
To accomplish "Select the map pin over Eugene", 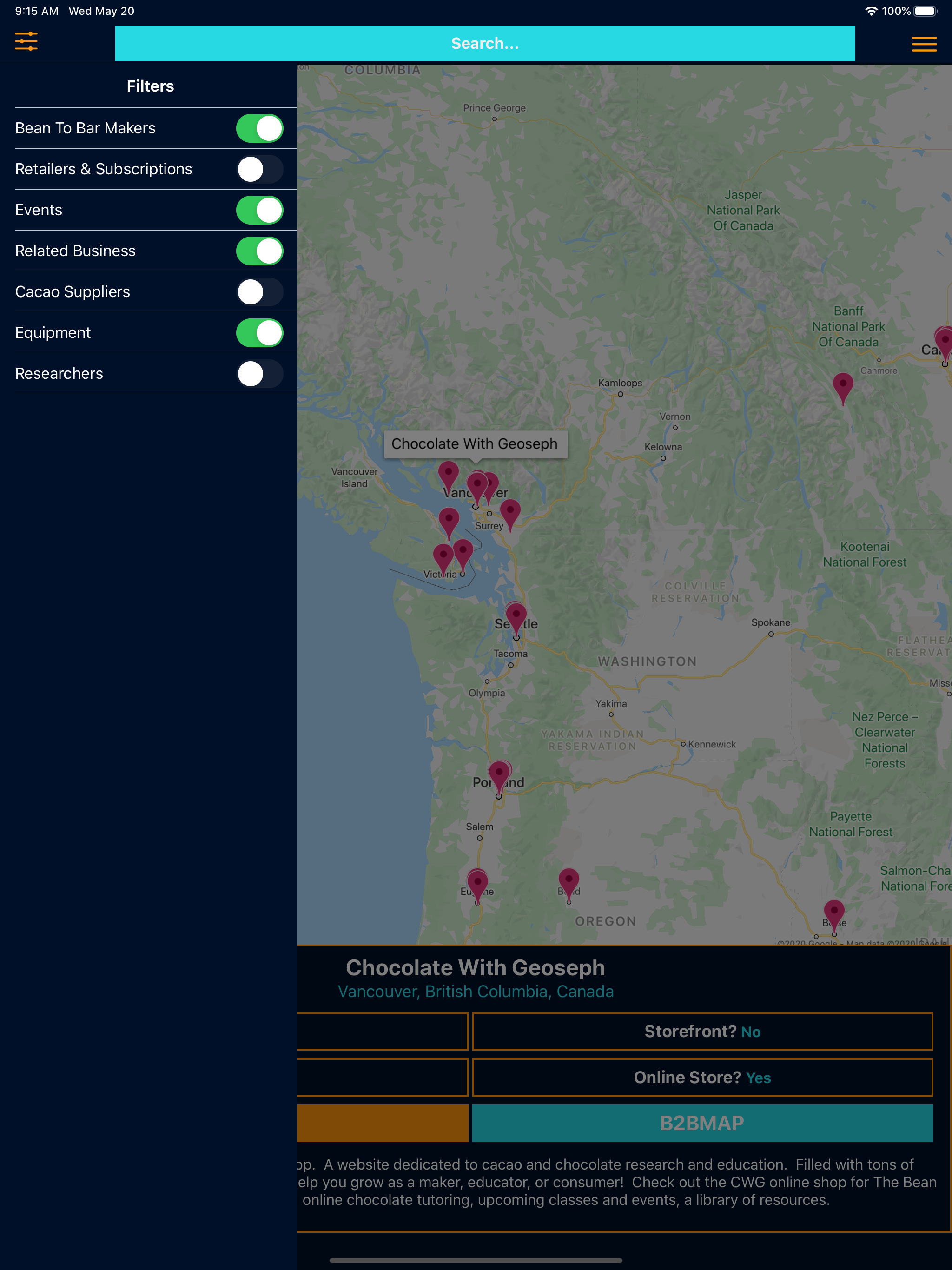I will (x=477, y=886).
